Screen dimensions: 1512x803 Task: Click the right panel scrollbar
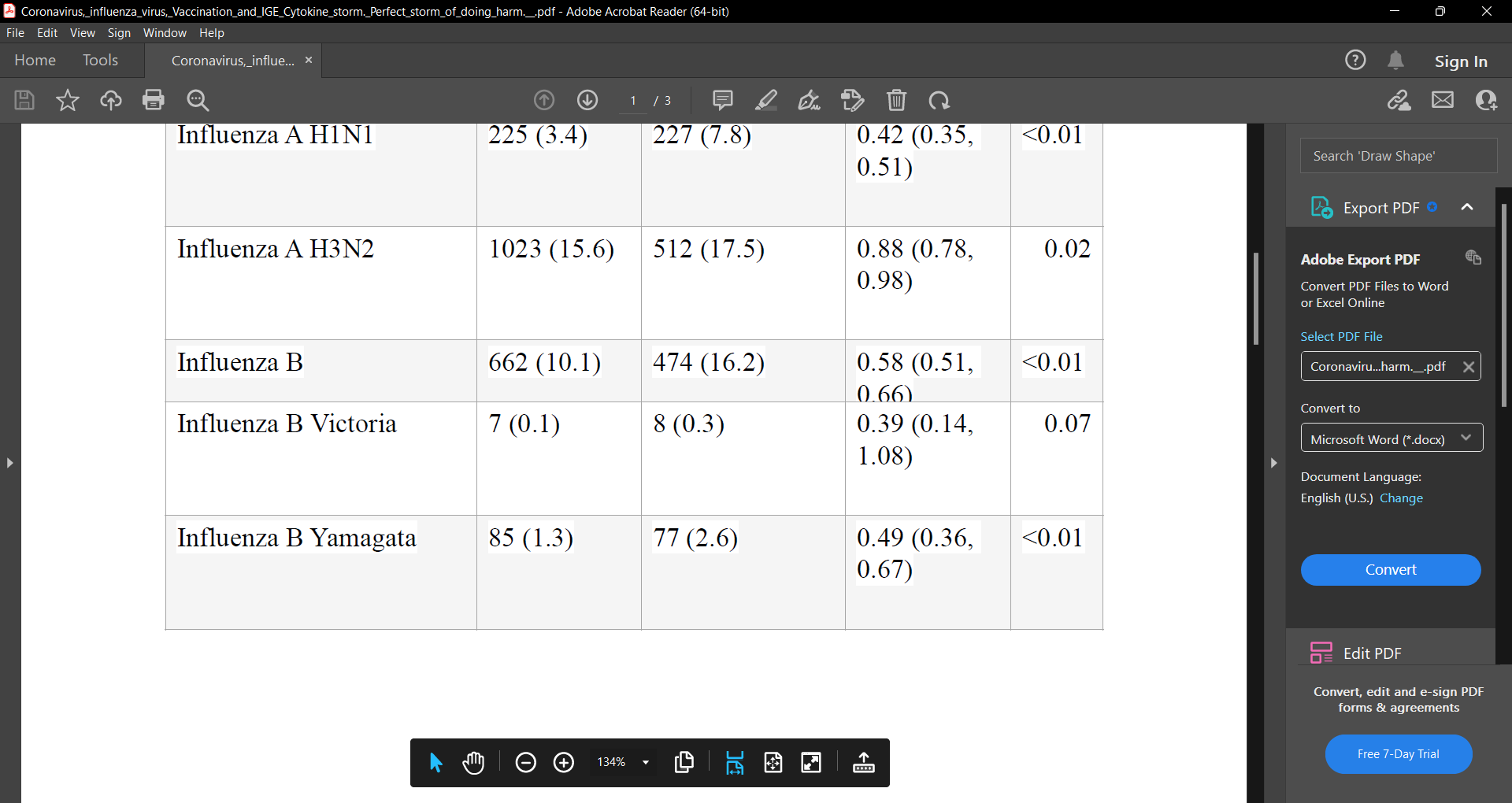coord(1504,305)
